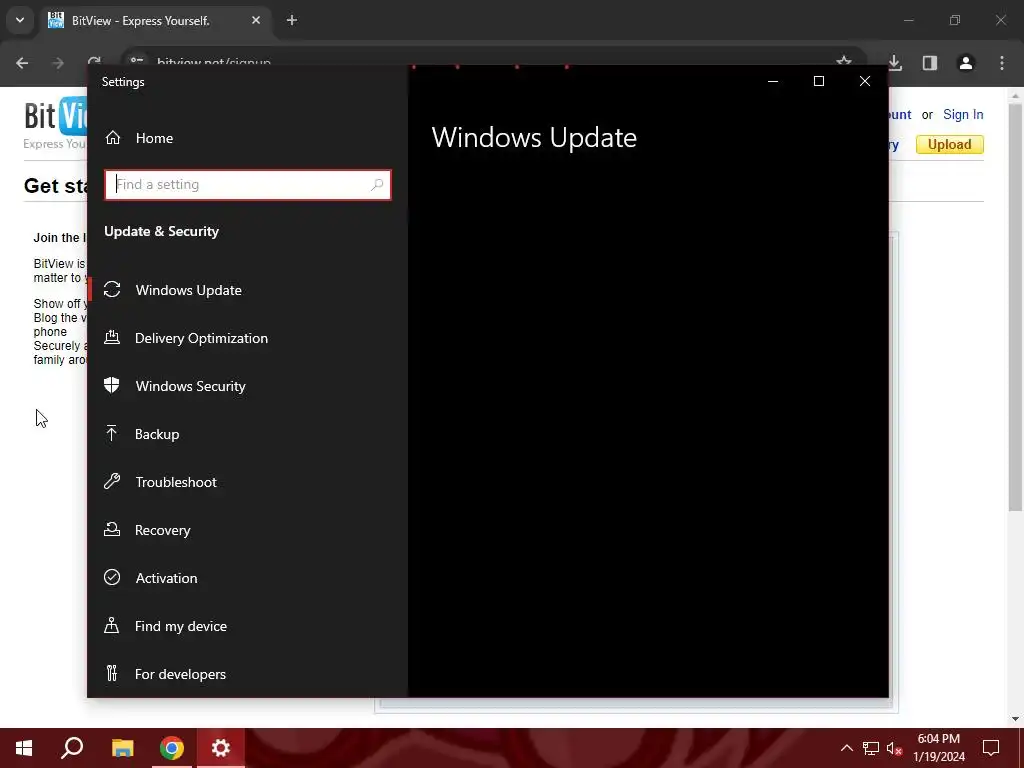Image resolution: width=1024 pixels, height=768 pixels.
Task: Go back in Chrome
Action: [22, 63]
